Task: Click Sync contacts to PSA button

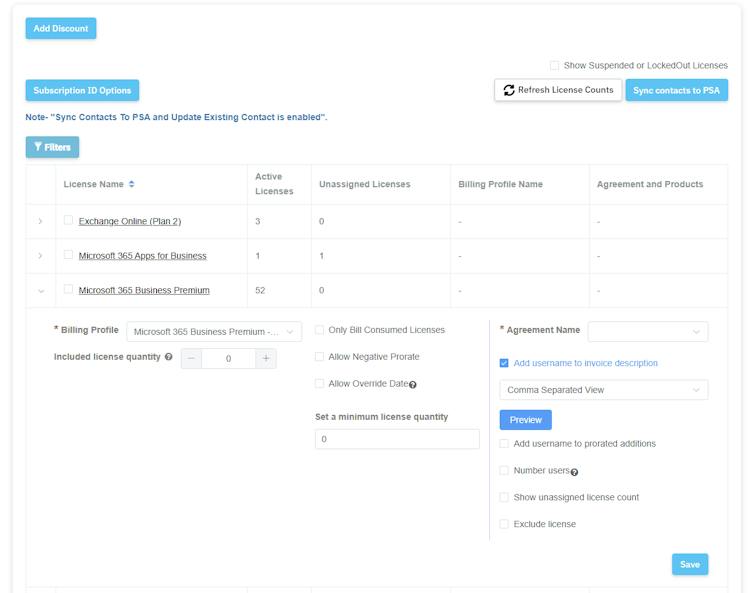Action: 676,90
